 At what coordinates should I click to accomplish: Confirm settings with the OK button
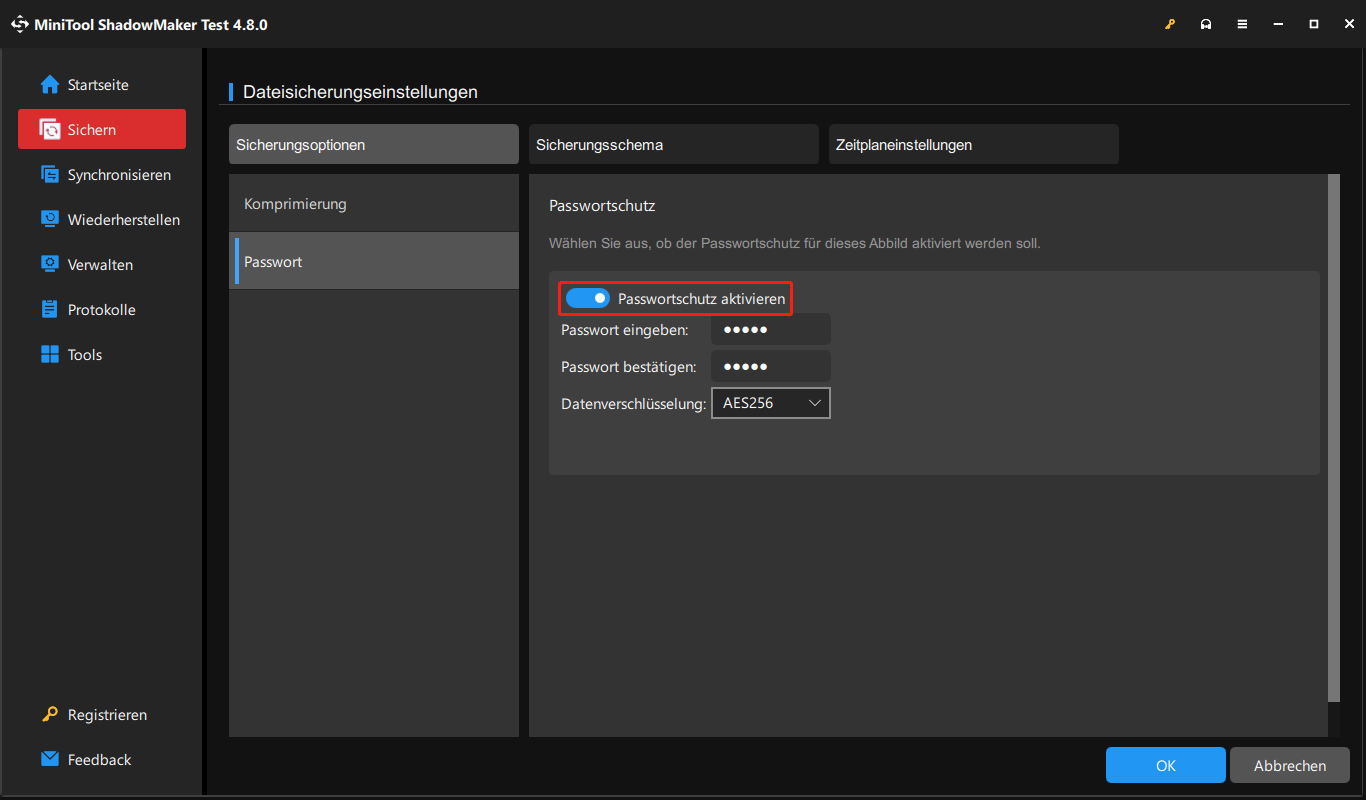point(1165,764)
